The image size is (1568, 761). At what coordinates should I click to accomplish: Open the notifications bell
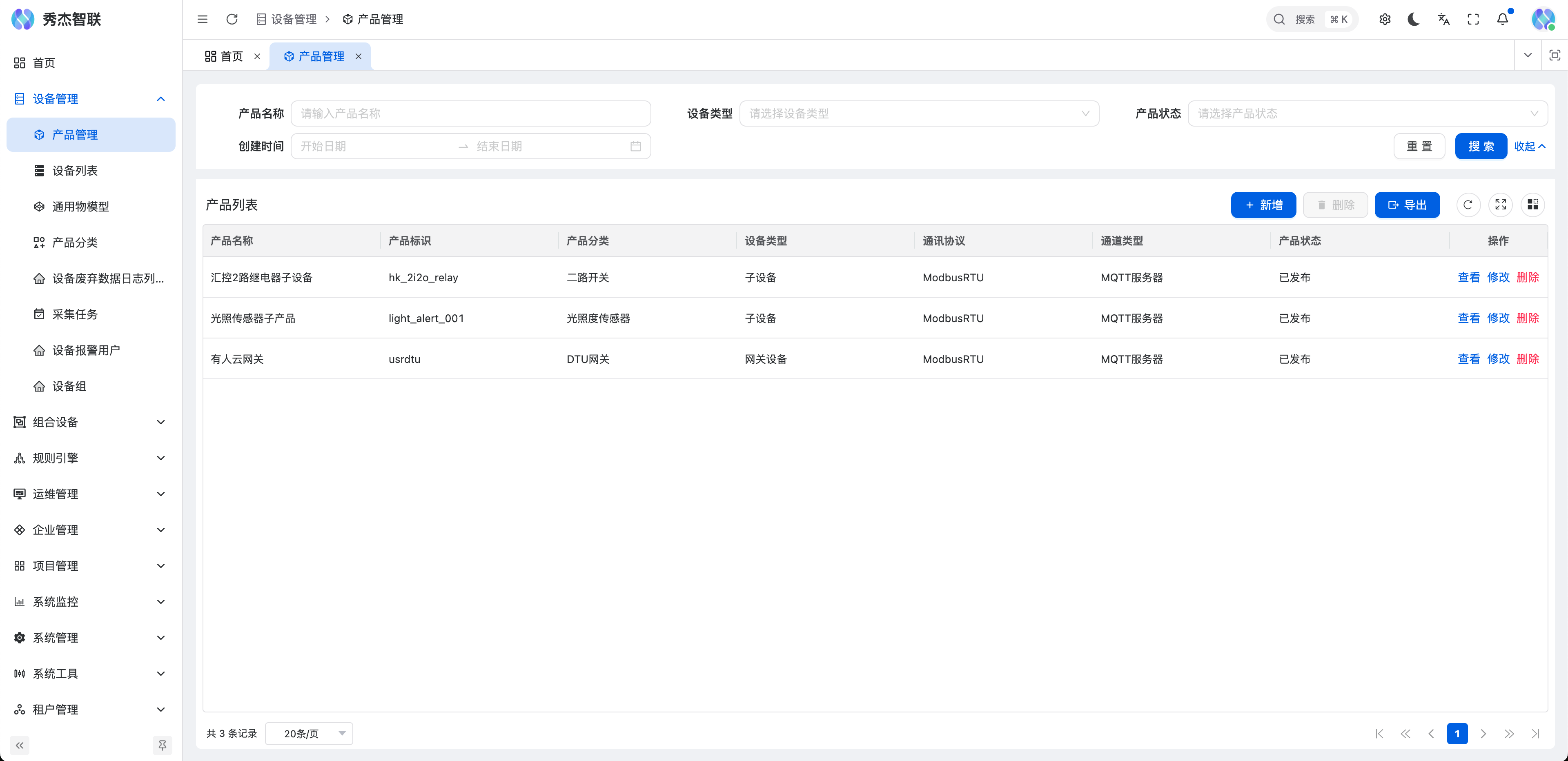(x=1502, y=20)
